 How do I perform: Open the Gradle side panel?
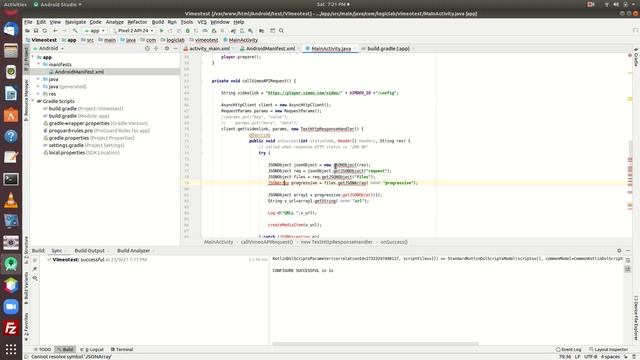(x=636, y=58)
